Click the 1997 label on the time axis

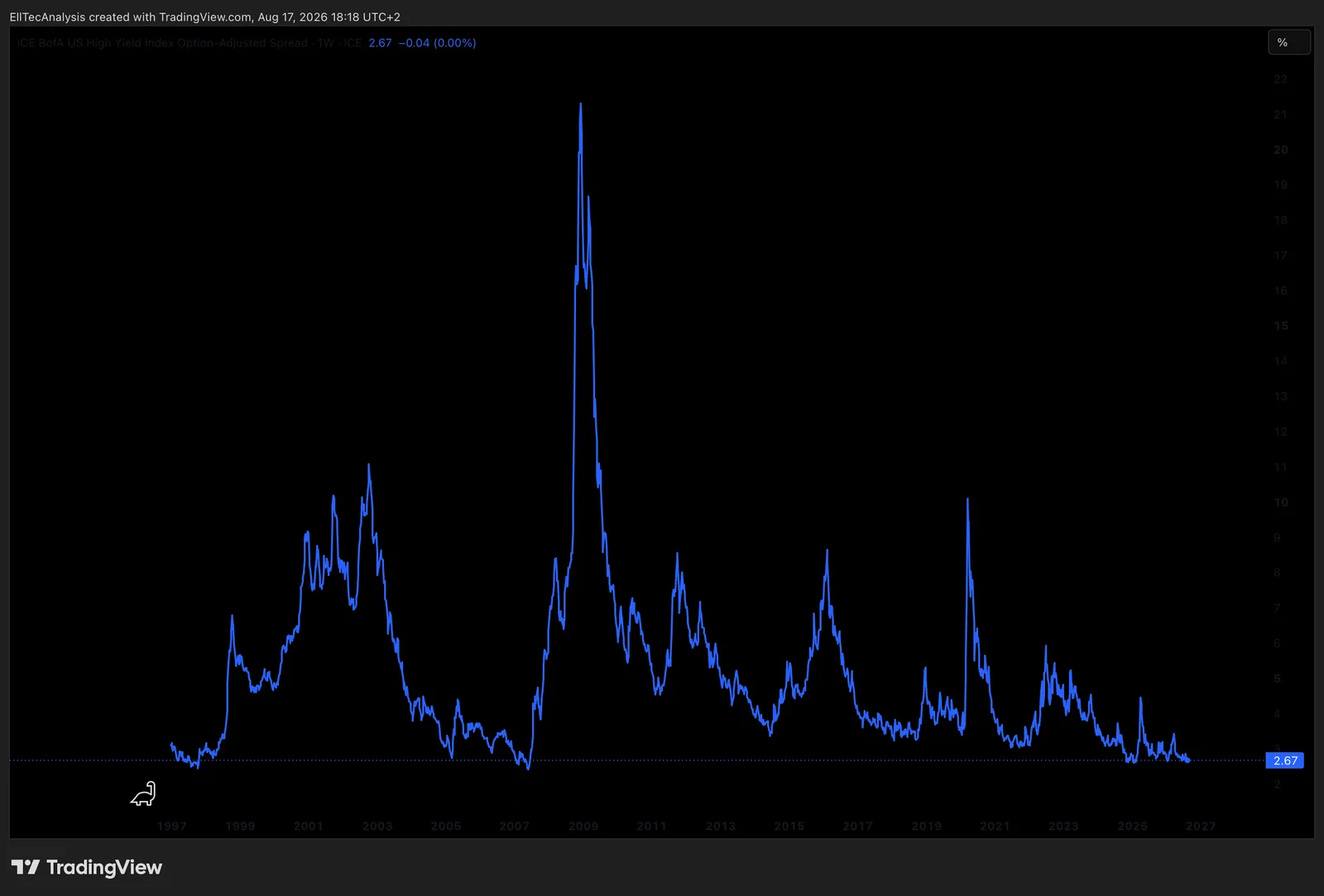pyautogui.click(x=171, y=826)
